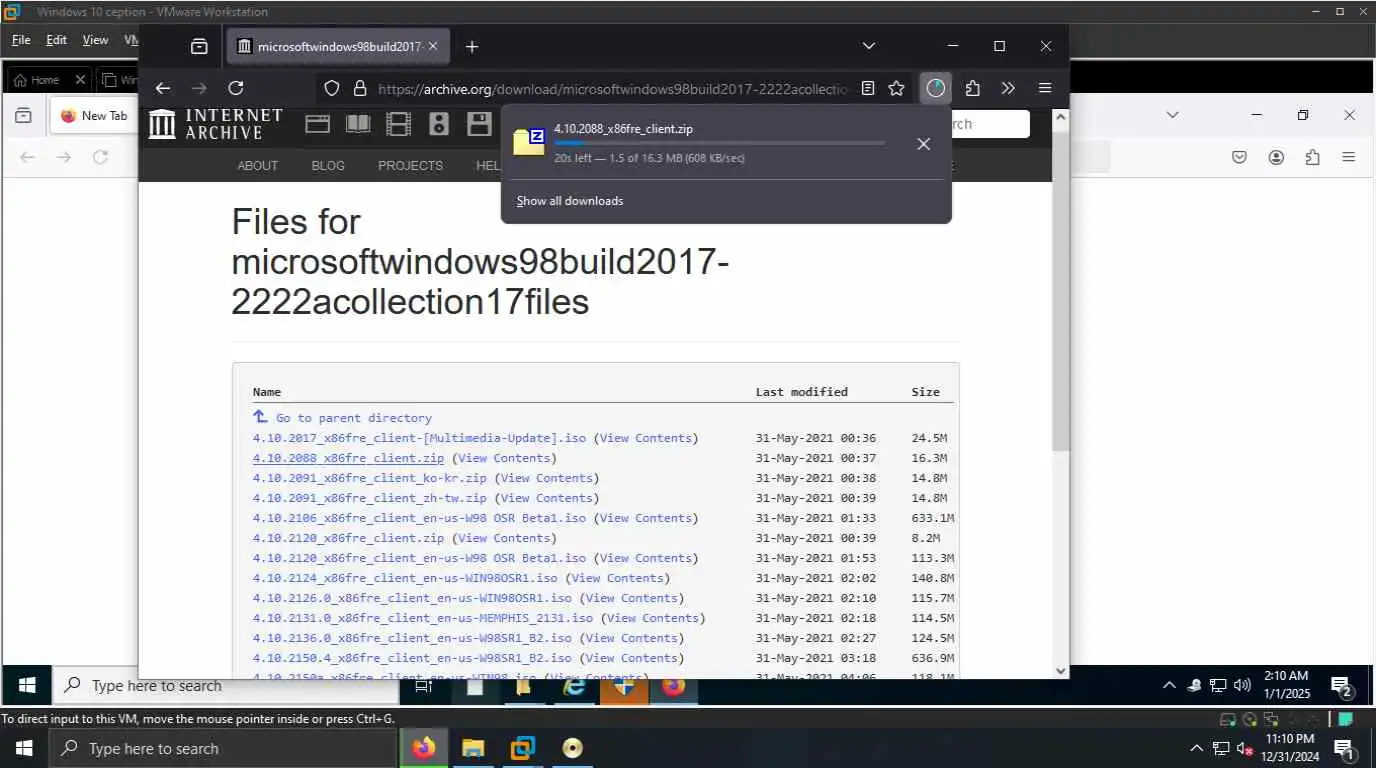This screenshot has width=1376, height=768.
Task: List all tabs in the front Firefox window
Action: pyautogui.click(x=868, y=46)
